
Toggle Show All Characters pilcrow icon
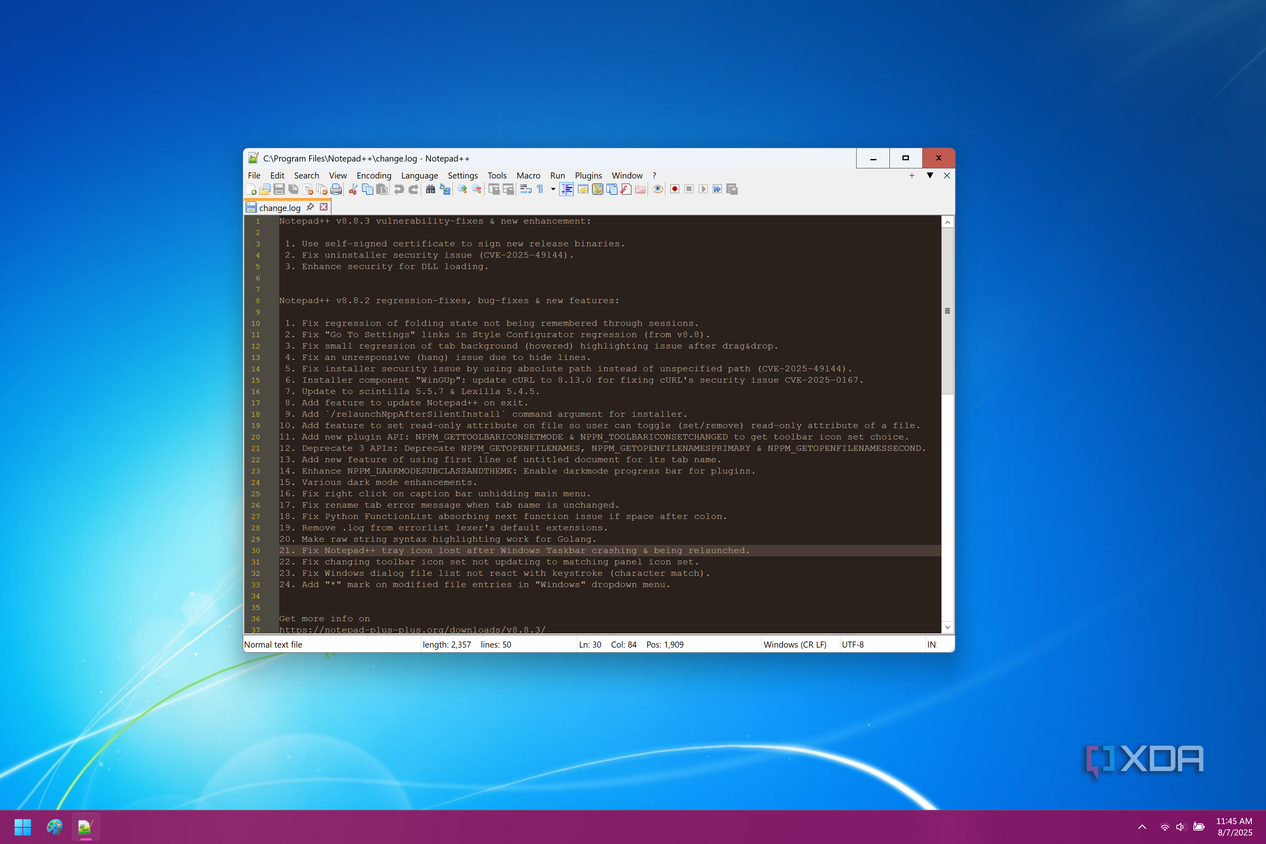(540, 189)
